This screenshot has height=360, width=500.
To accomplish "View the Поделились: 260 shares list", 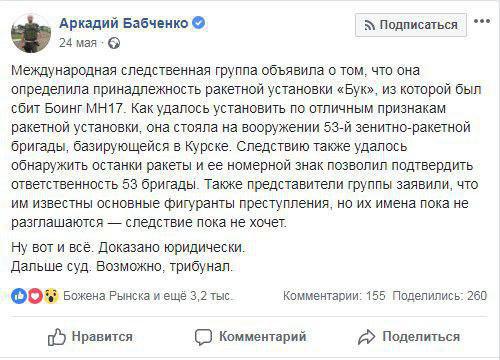I will click(x=440, y=296).
